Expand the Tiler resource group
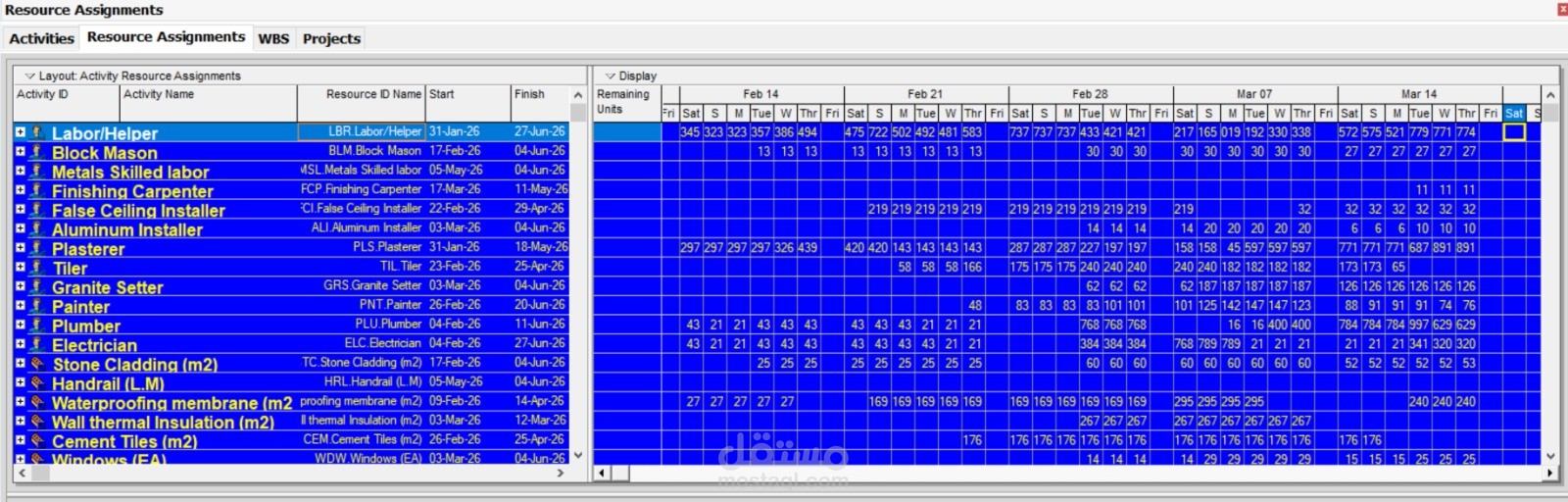This screenshot has height=502, width=1568. [x=20, y=267]
